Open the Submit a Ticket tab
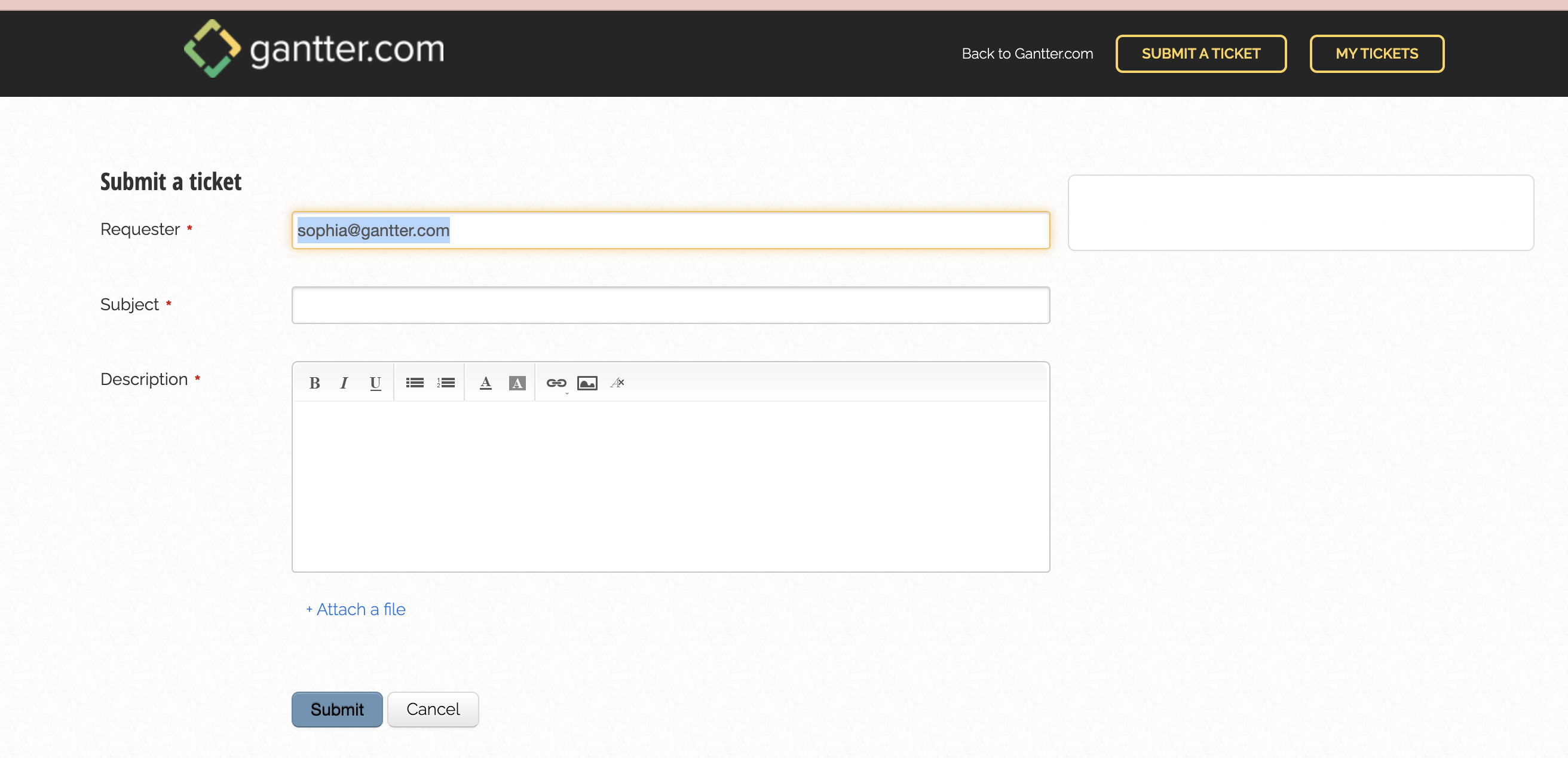The width and height of the screenshot is (1568, 758). point(1200,54)
